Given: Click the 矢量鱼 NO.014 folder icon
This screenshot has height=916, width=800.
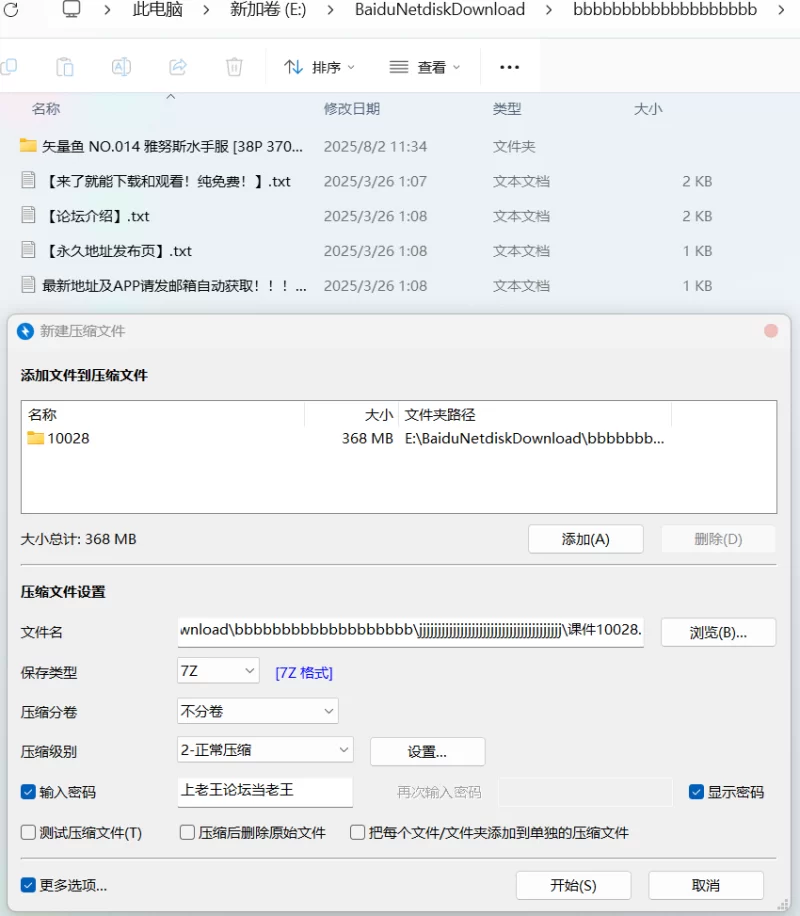Looking at the screenshot, I should [28, 145].
